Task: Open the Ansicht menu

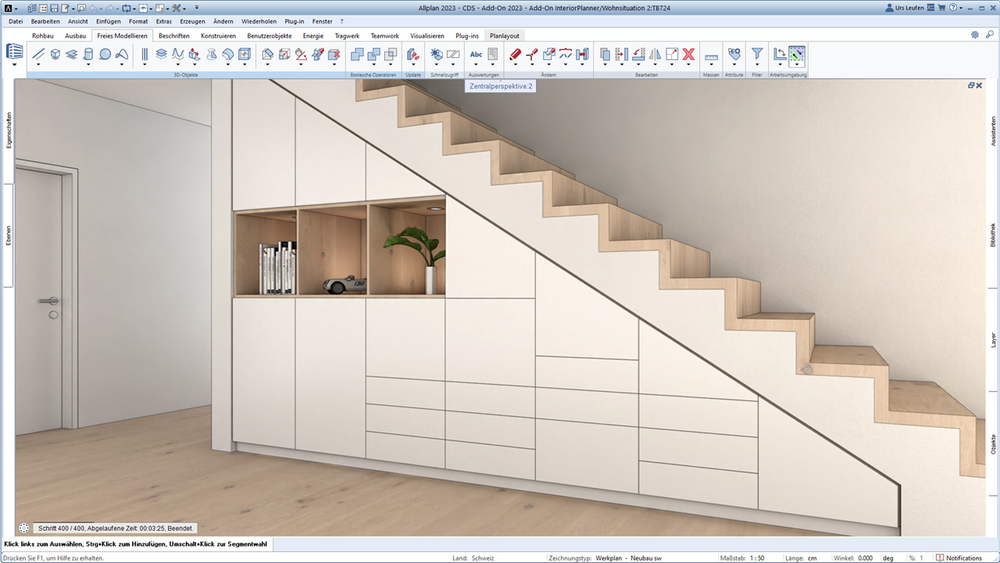Action: pyautogui.click(x=78, y=21)
